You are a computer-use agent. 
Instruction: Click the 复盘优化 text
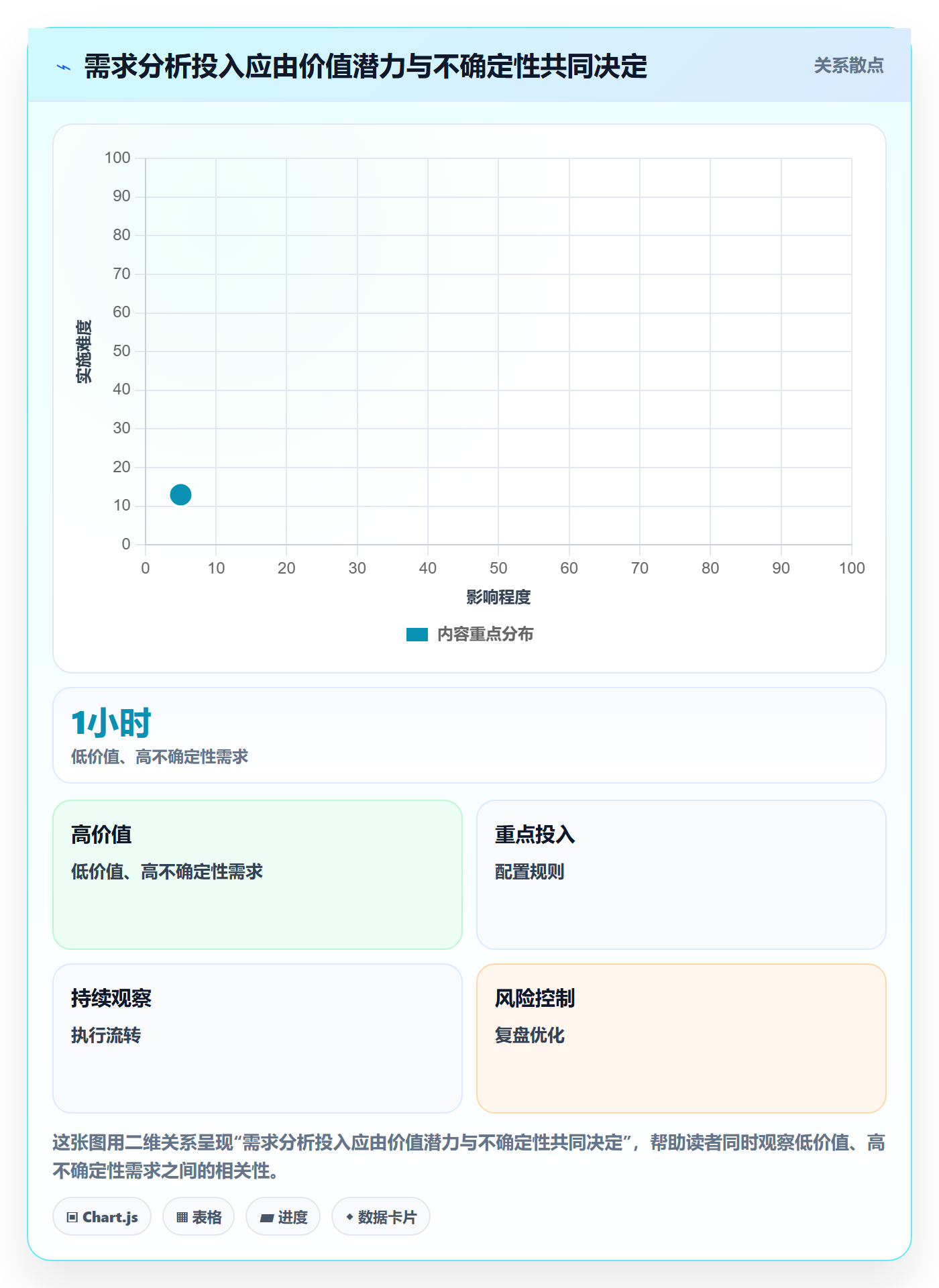click(x=529, y=1035)
